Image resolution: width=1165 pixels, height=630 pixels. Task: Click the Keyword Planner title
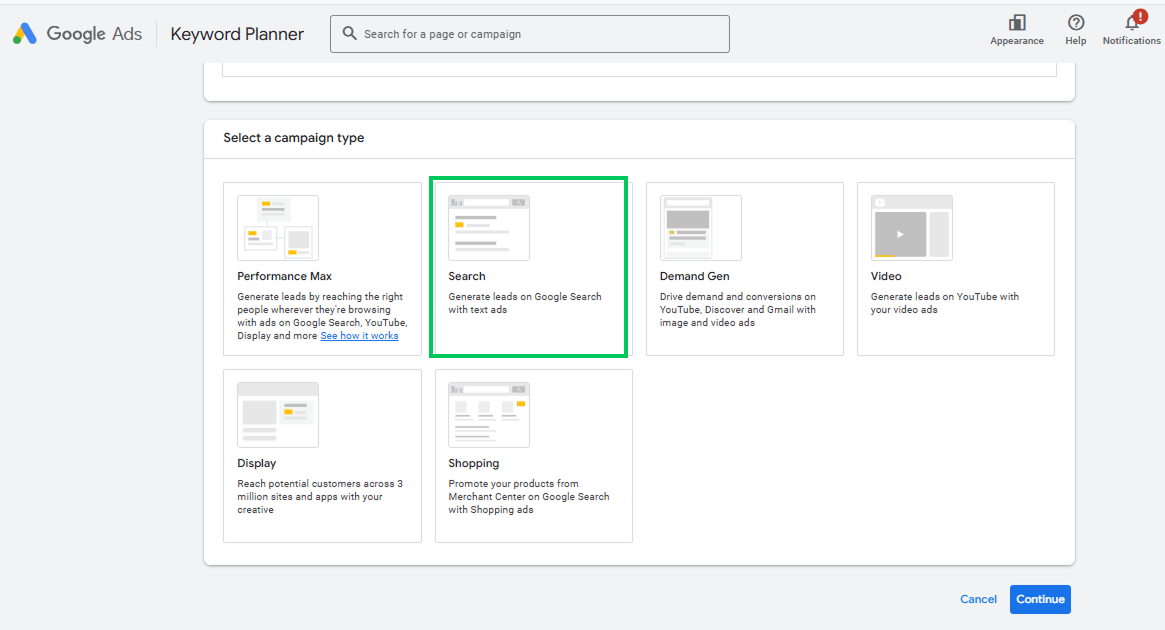click(x=237, y=34)
